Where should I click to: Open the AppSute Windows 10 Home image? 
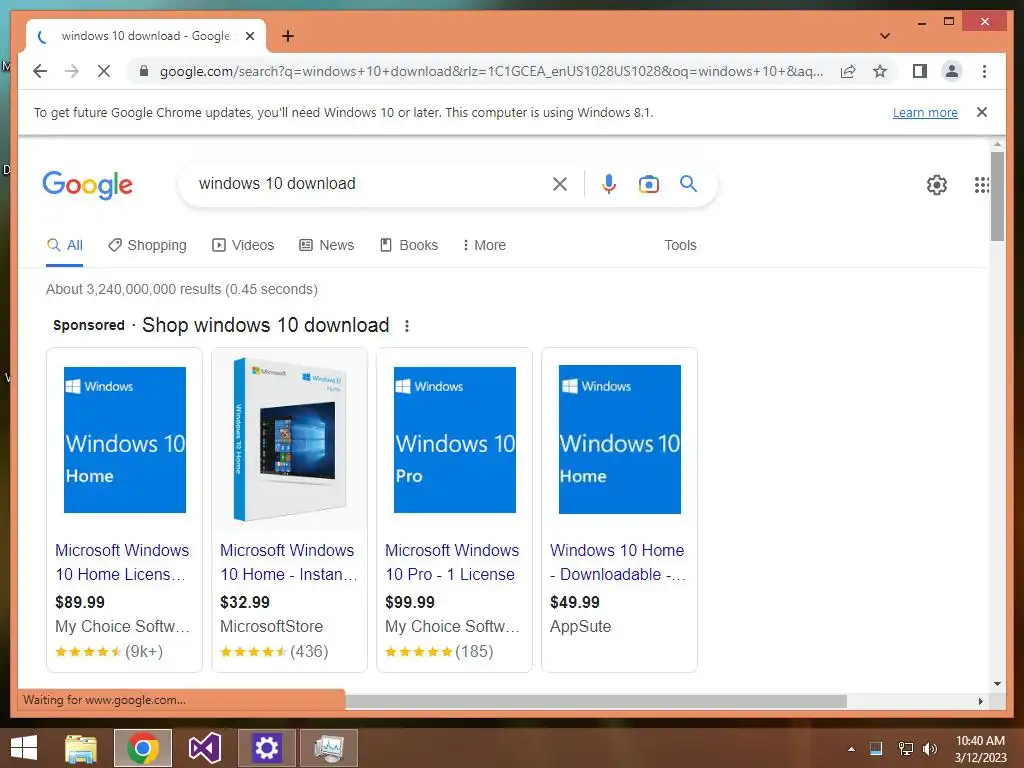620,440
